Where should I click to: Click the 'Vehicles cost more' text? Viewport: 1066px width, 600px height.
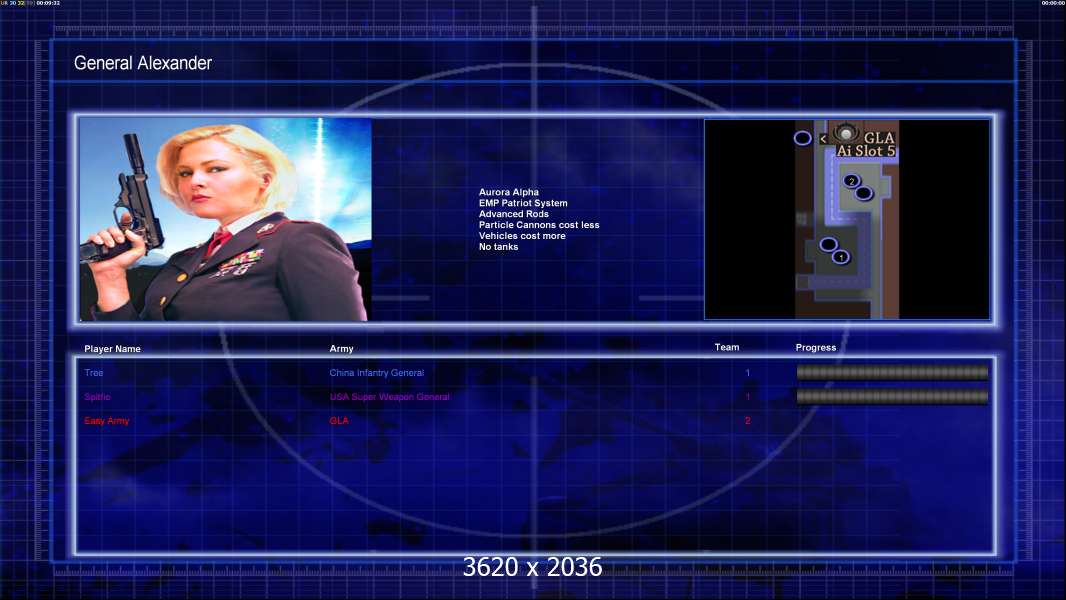click(522, 236)
